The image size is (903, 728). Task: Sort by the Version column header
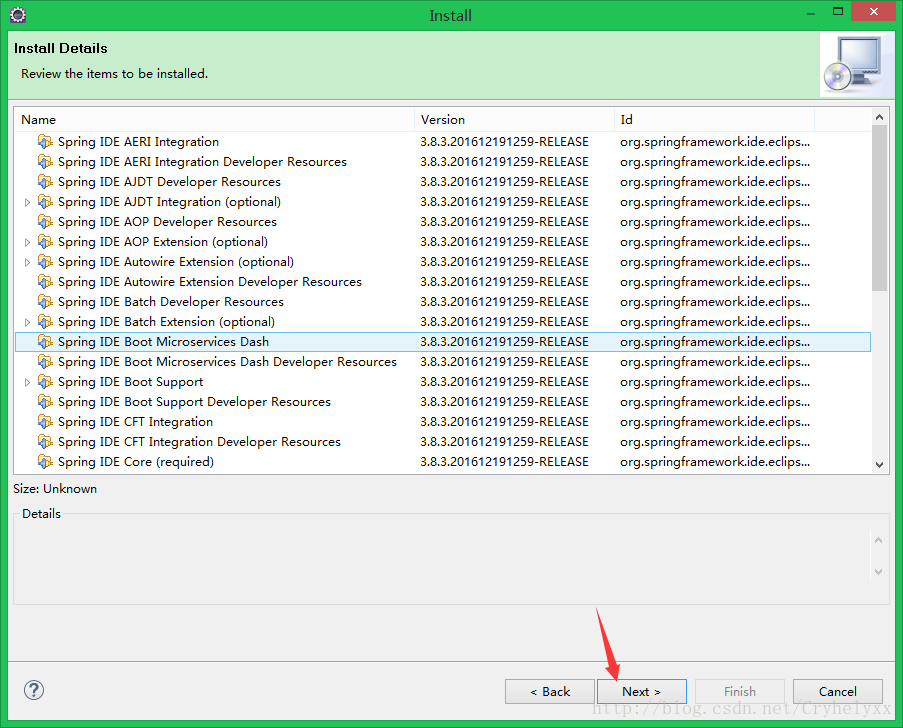514,120
